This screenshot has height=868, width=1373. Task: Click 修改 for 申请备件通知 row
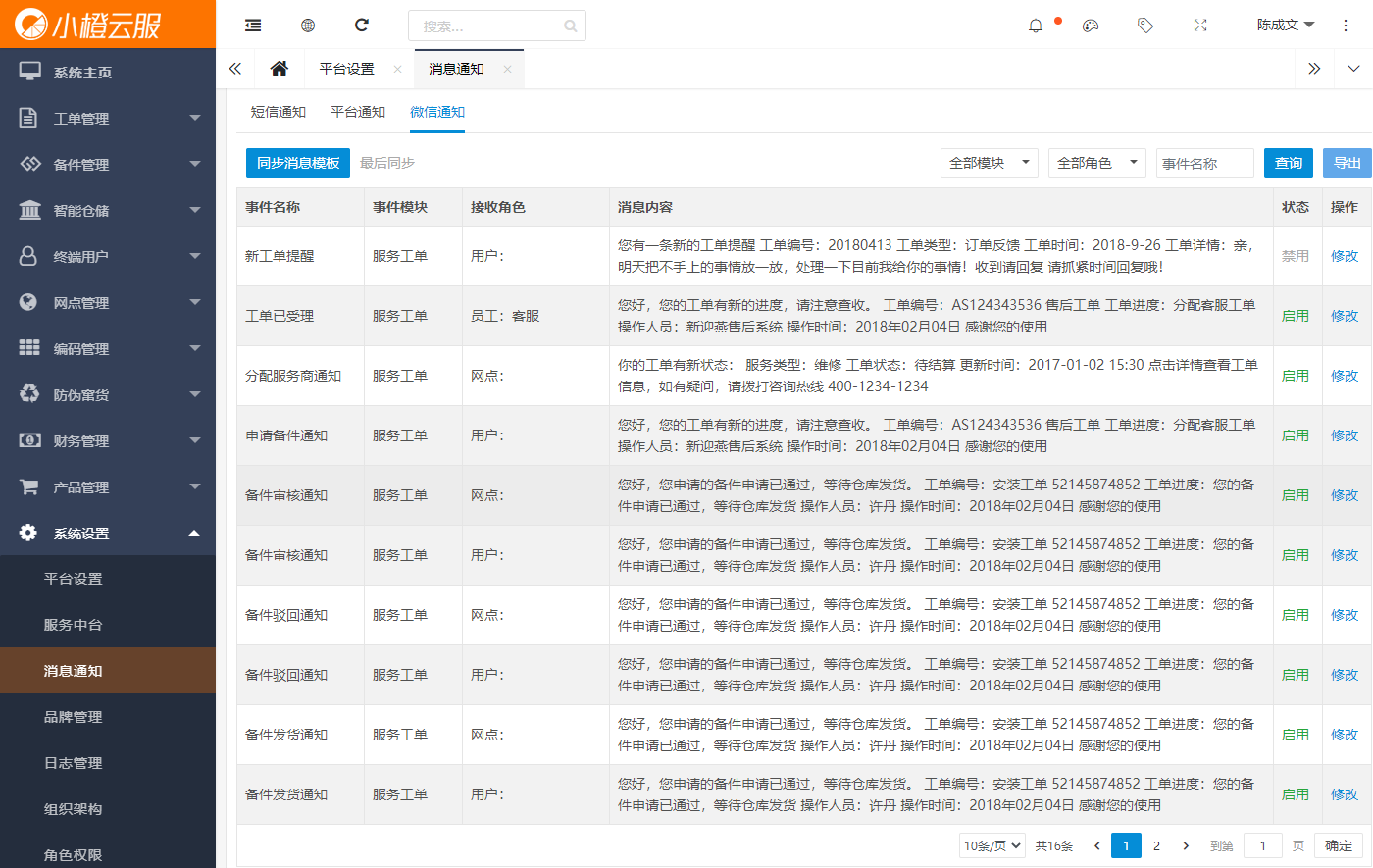1345,435
